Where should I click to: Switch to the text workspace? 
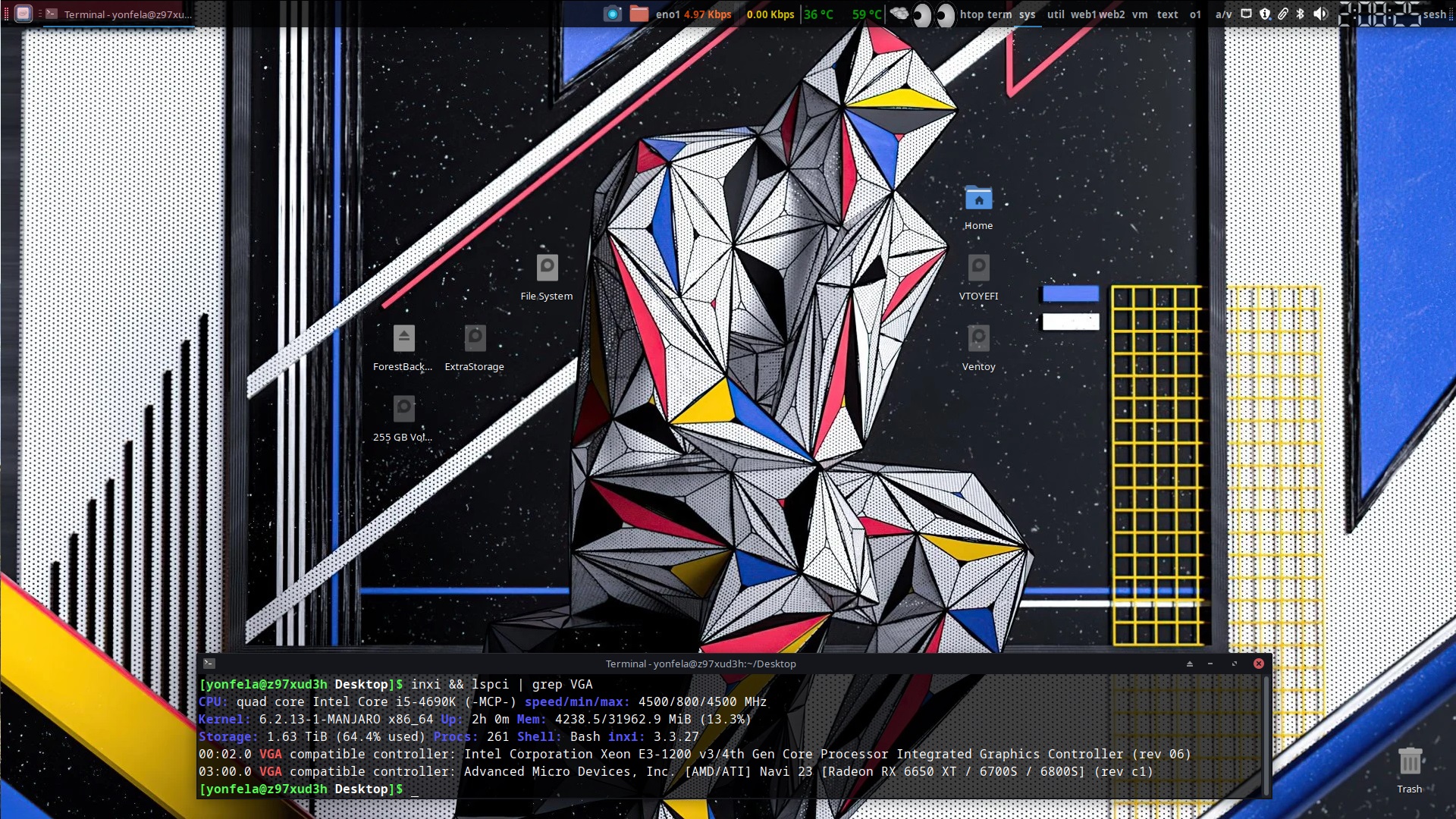[1167, 14]
